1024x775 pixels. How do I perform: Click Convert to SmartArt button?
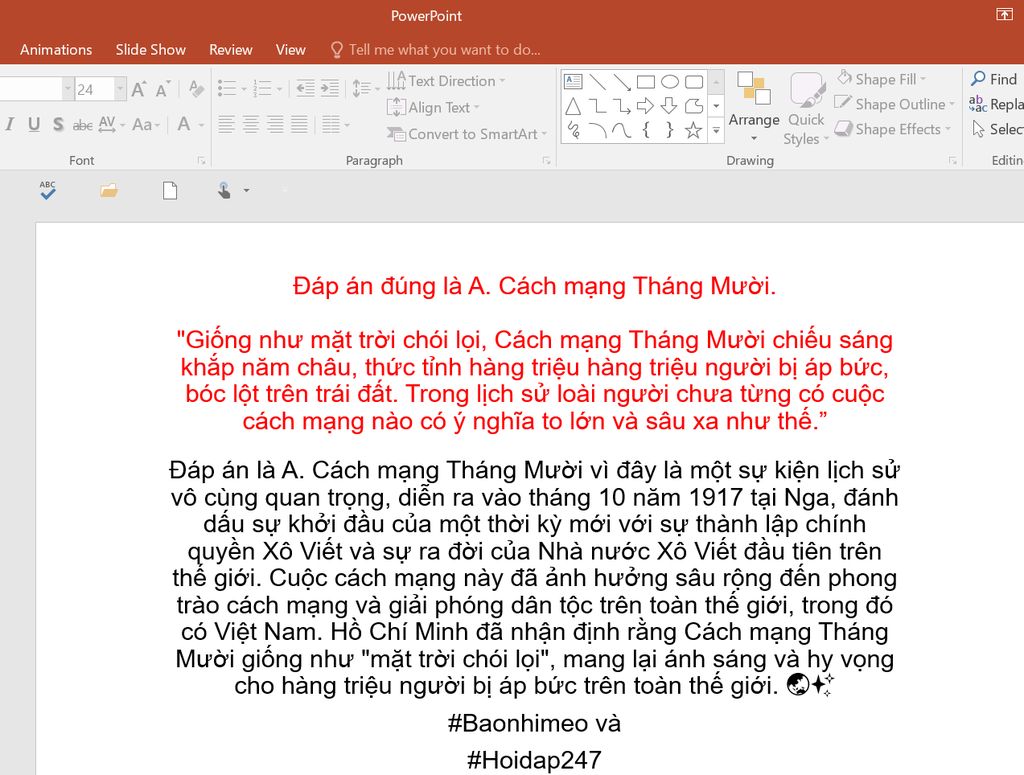point(467,134)
